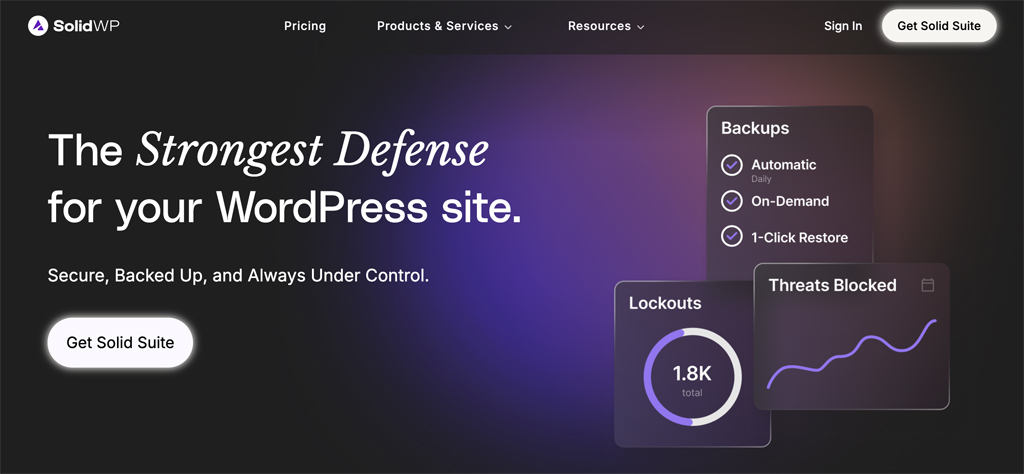Image resolution: width=1024 pixels, height=474 pixels.
Task: Click the calendar icon in Threats Blocked
Action: [x=927, y=285]
